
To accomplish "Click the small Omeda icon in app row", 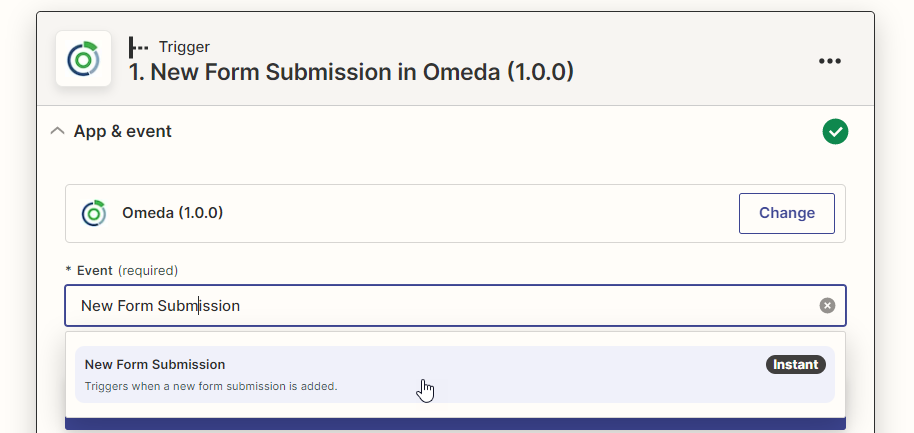I will (94, 213).
